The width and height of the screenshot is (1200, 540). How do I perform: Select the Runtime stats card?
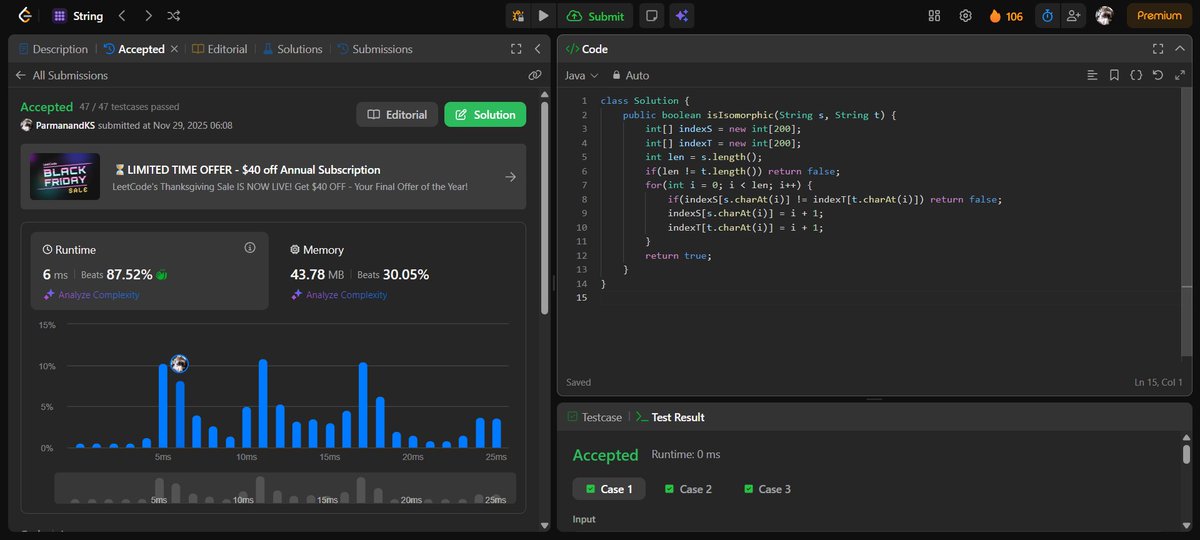tap(151, 270)
